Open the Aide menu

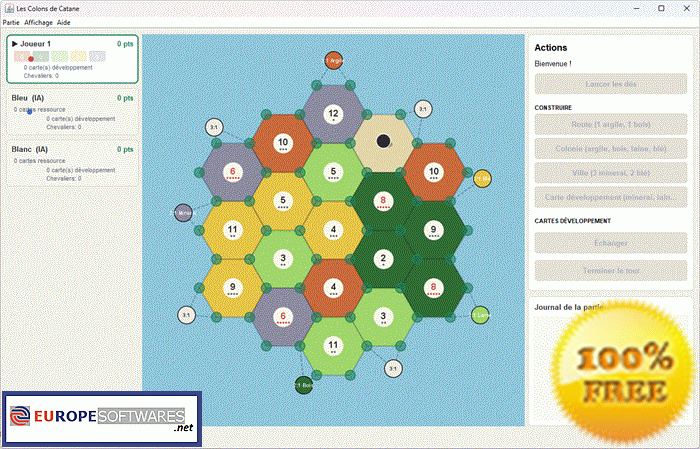pyautogui.click(x=63, y=22)
